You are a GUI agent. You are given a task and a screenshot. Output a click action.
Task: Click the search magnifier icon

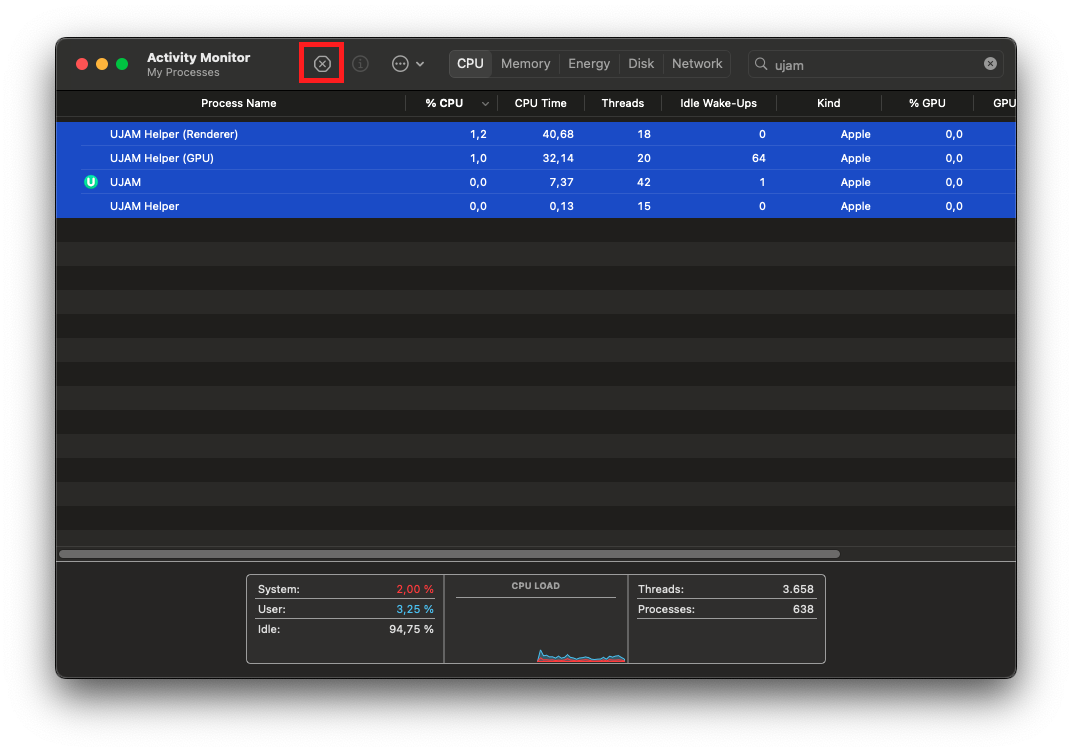point(761,64)
